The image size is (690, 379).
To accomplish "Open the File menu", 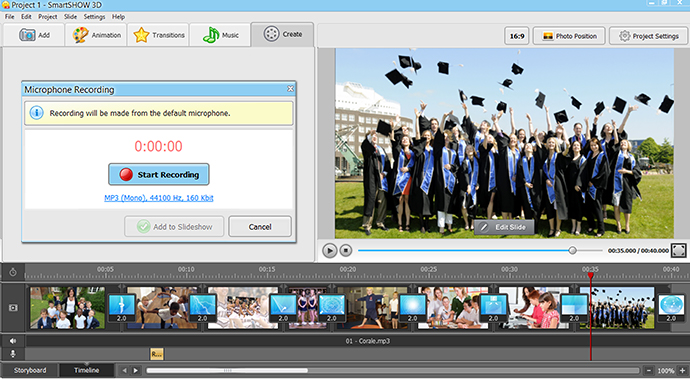I will click(x=9, y=17).
